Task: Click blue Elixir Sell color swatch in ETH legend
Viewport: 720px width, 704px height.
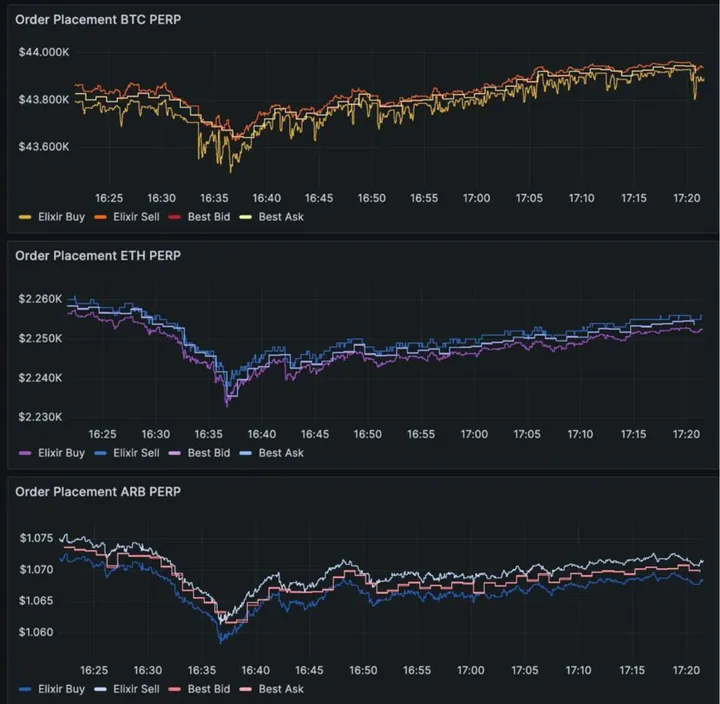Action: (x=100, y=453)
